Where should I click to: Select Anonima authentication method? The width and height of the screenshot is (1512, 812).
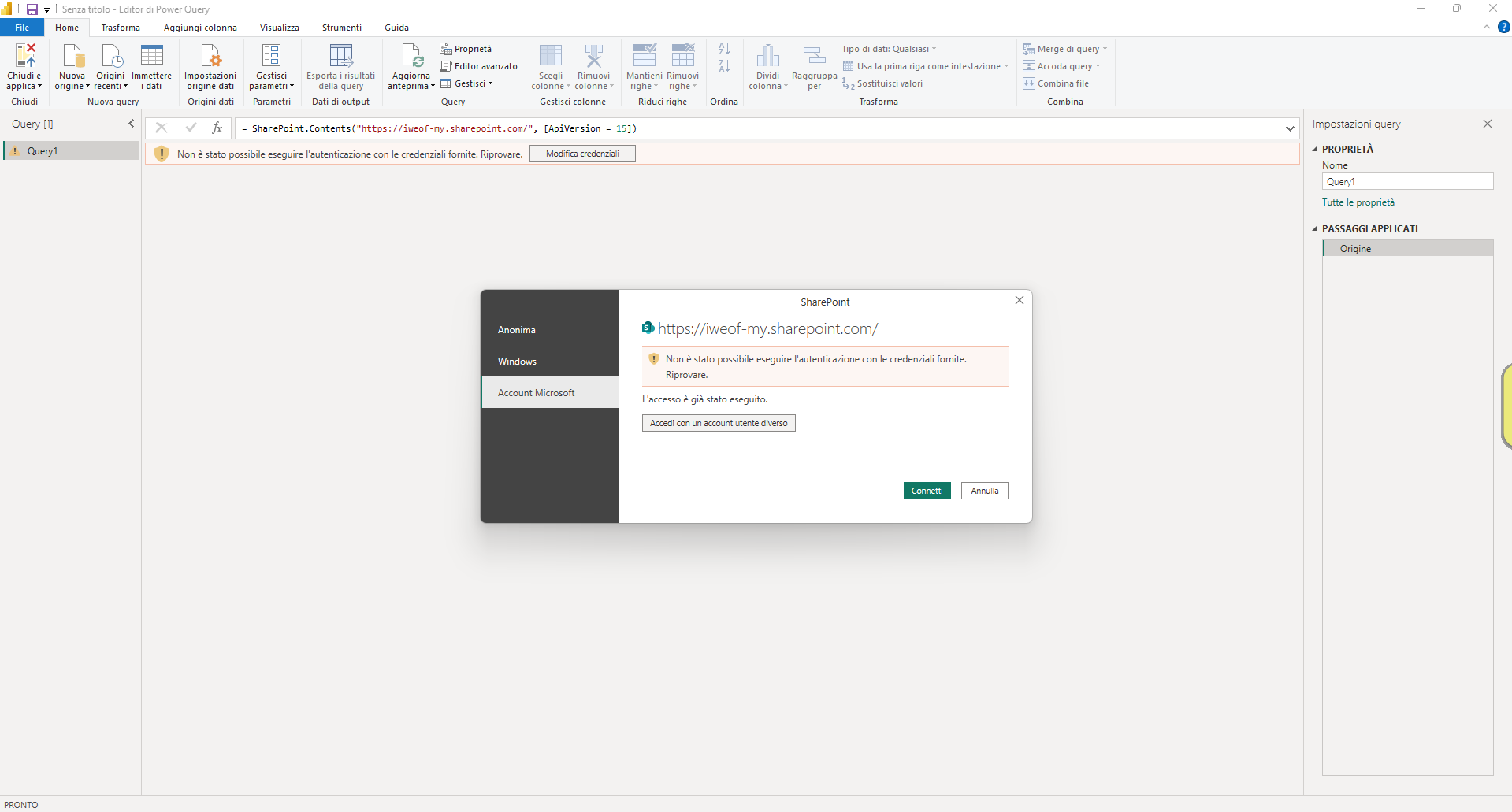pyautogui.click(x=549, y=330)
